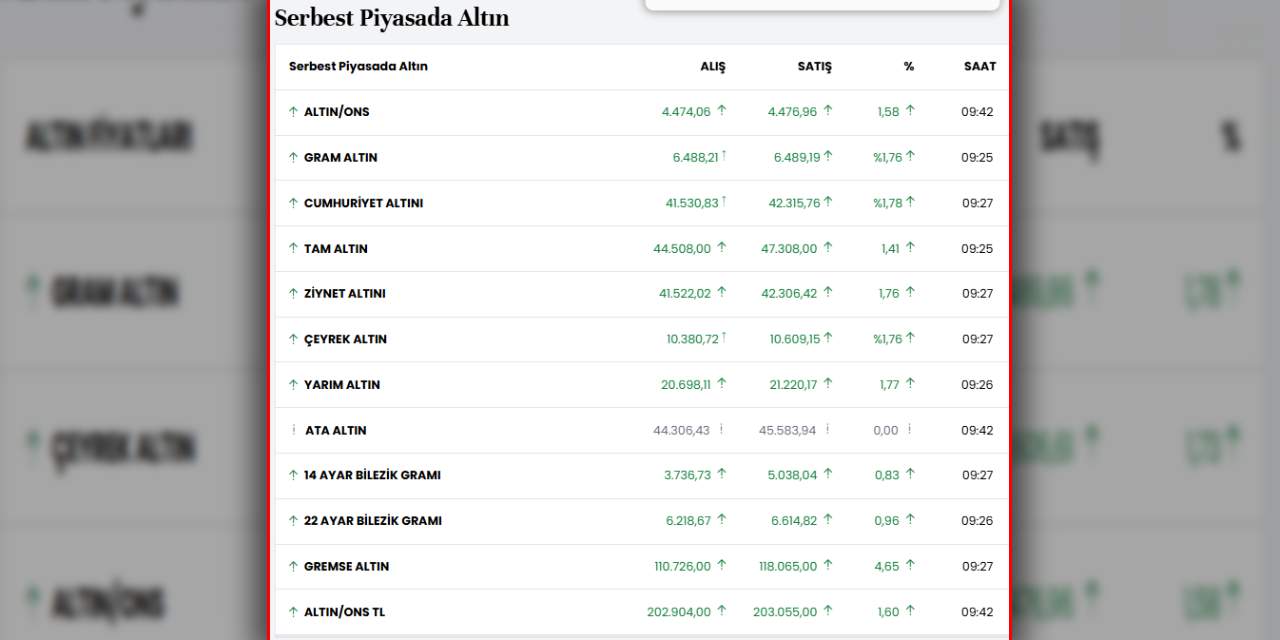Click the up arrow icon beside ALTIN/ONS

tap(293, 111)
